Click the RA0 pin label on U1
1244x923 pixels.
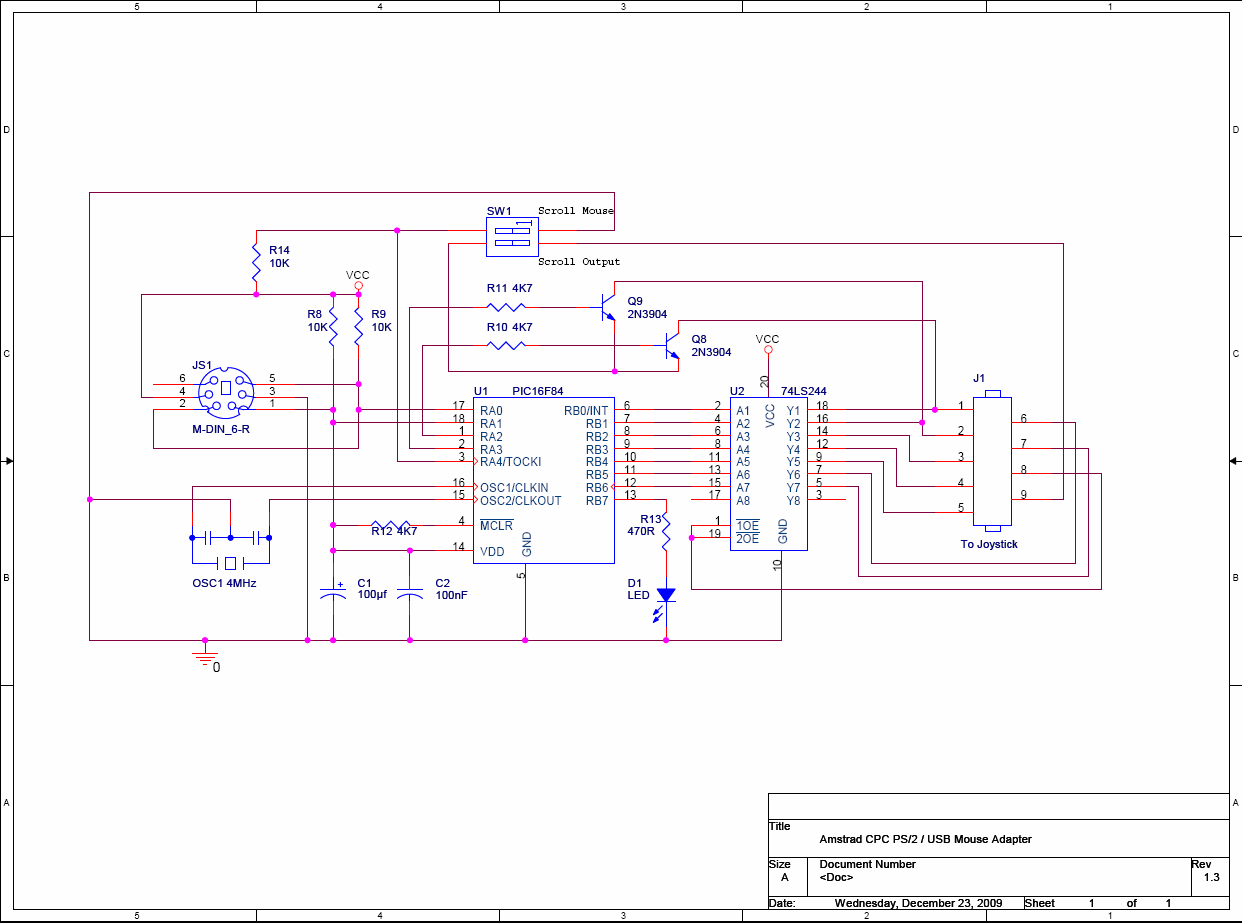[x=491, y=410]
